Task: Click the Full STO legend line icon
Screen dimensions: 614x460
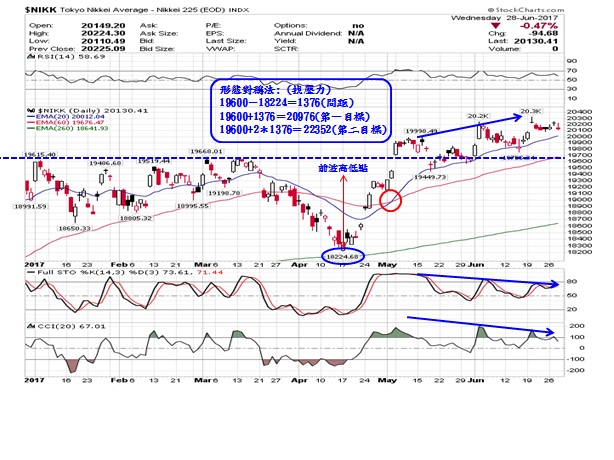Action: 31,272
